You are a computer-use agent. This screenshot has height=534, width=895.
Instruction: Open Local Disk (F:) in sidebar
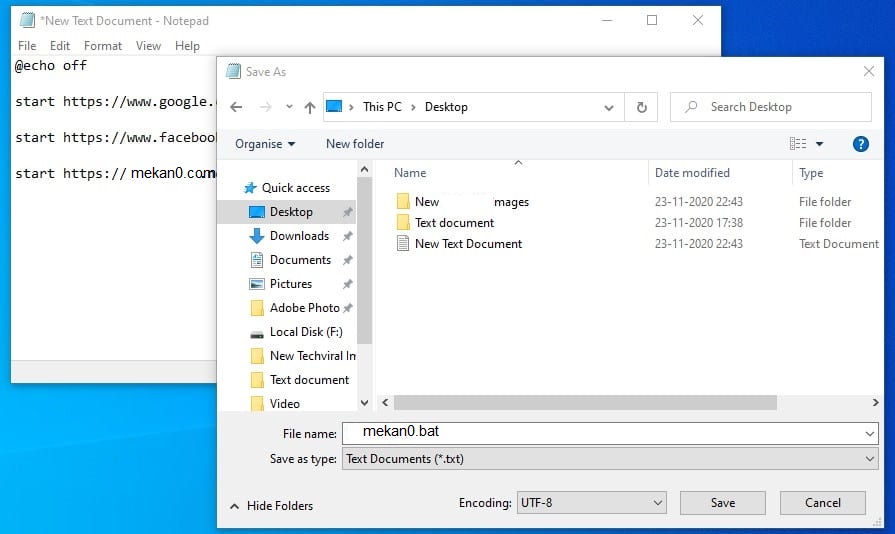[306, 331]
